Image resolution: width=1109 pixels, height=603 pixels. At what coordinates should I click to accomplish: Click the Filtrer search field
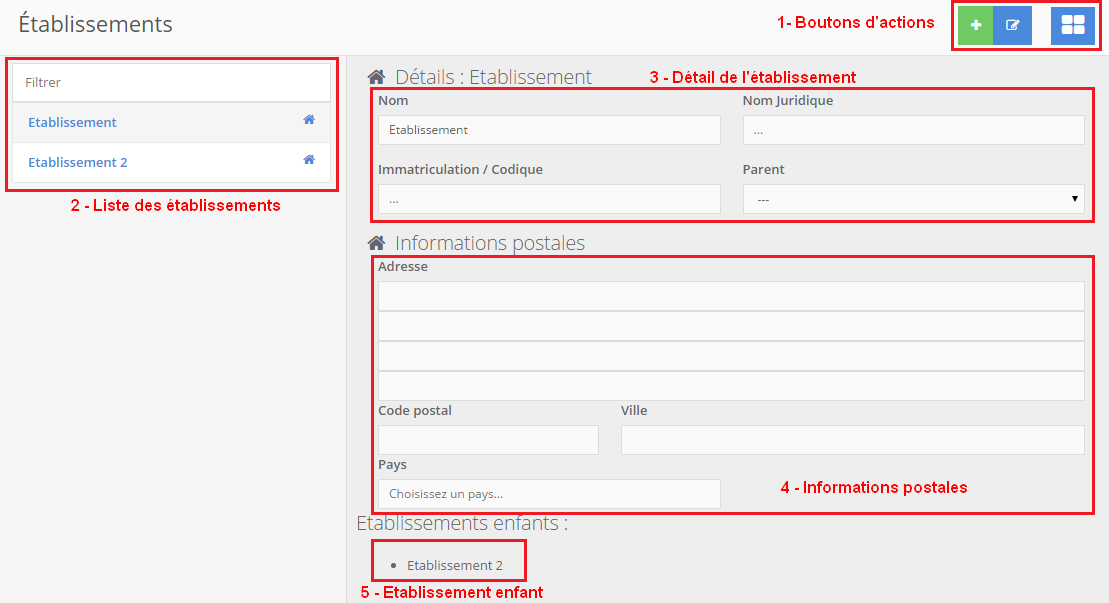pyautogui.click(x=171, y=83)
